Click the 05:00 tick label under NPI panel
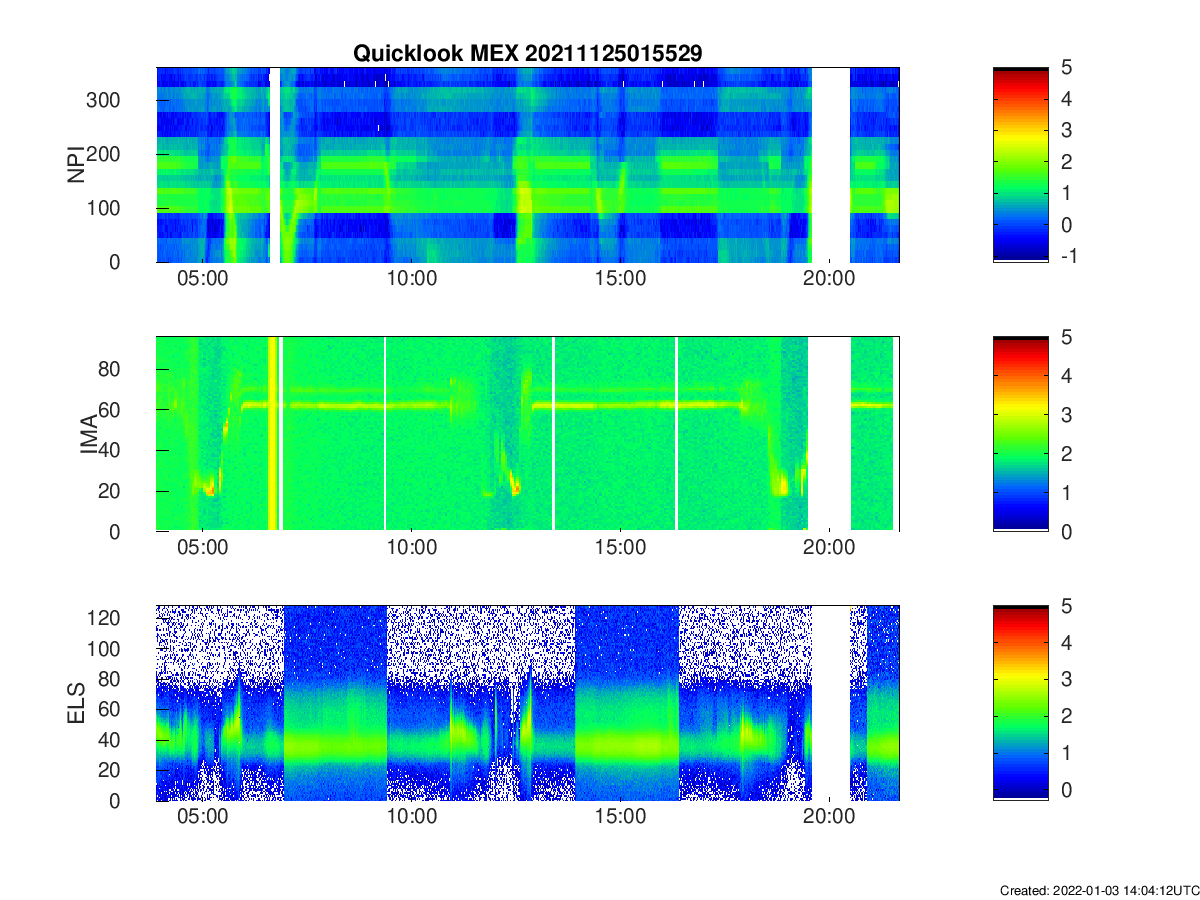The height and width of the screenshot is (900, 1200). pos(203,279)
